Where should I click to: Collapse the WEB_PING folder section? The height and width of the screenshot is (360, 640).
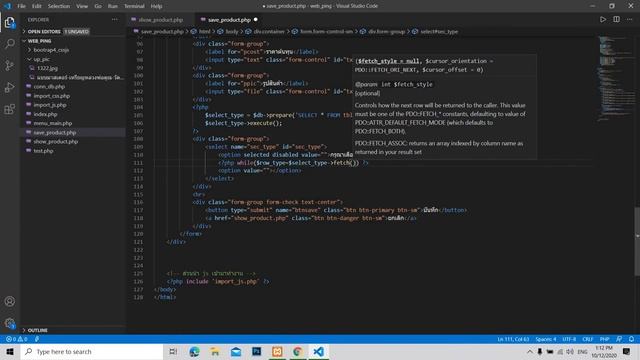click(x=40, y=41)
